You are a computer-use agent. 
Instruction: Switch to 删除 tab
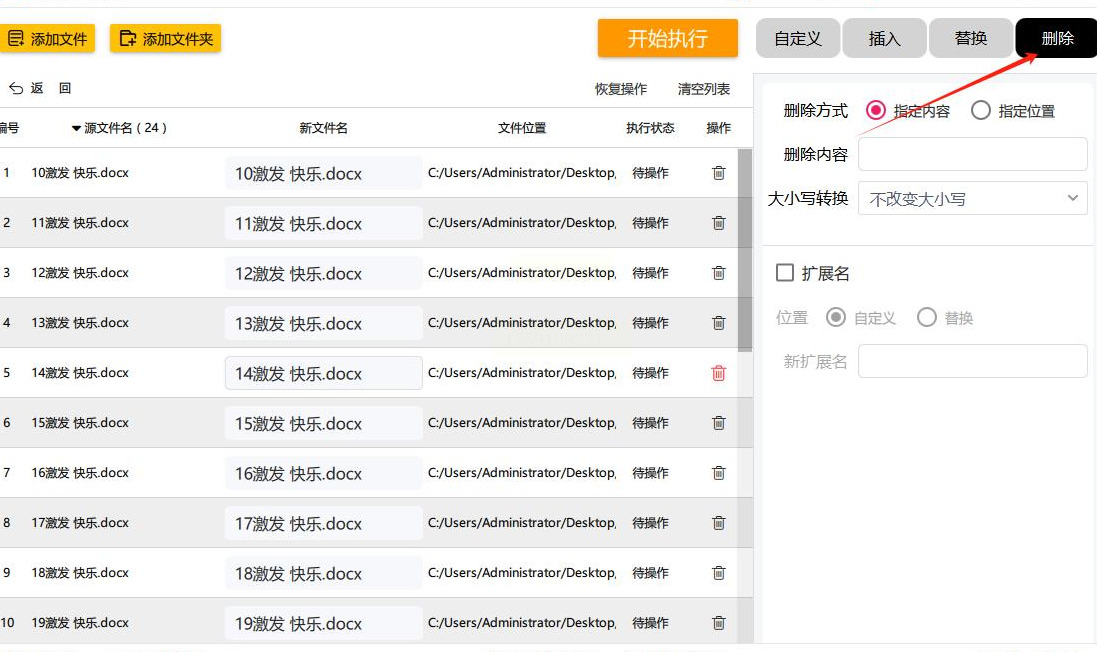[1056, 38]
